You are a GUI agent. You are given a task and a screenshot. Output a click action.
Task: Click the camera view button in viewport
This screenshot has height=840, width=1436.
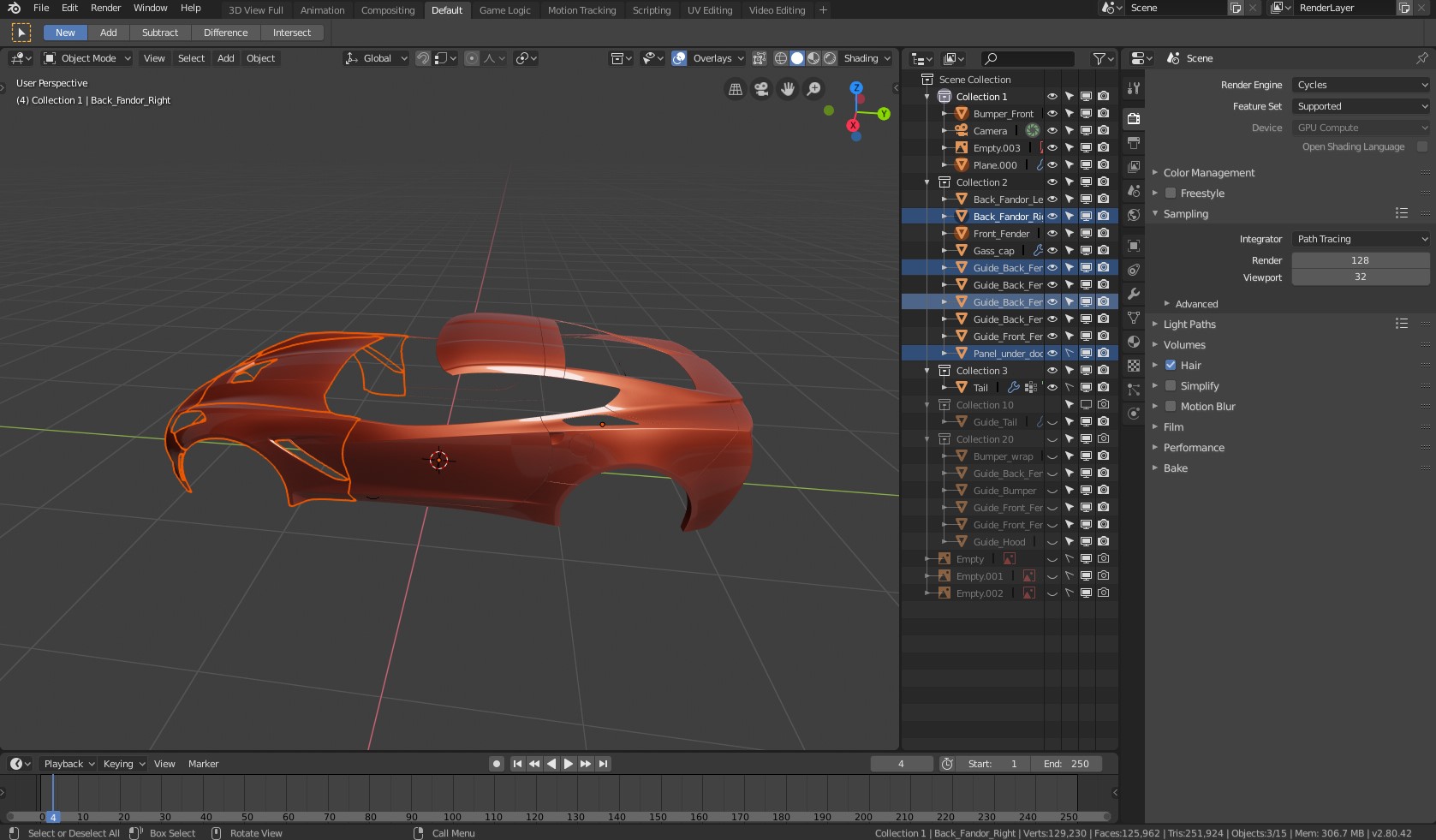(761, 89)
